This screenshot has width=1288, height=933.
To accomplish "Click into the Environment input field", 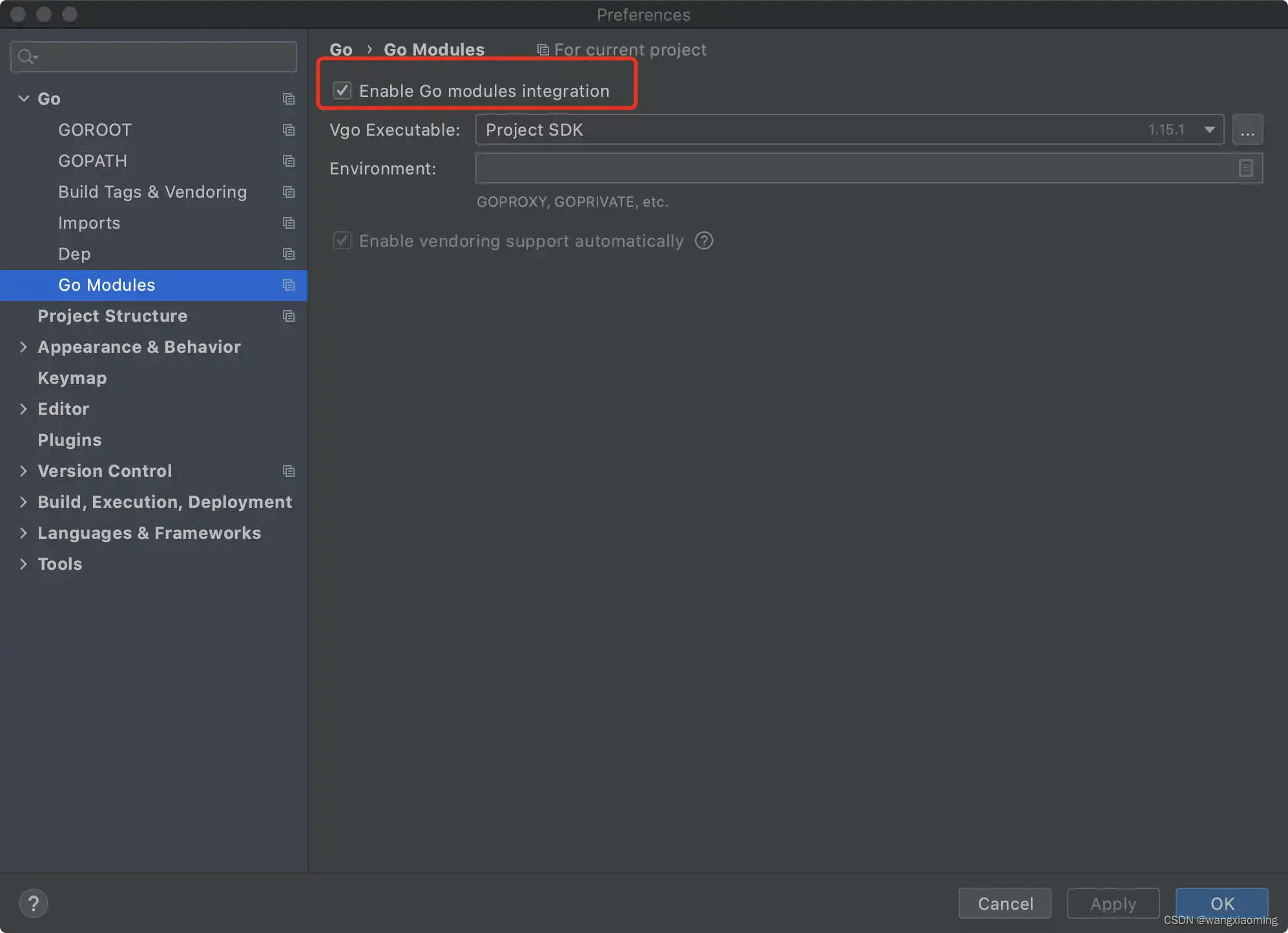I will 853,169.
